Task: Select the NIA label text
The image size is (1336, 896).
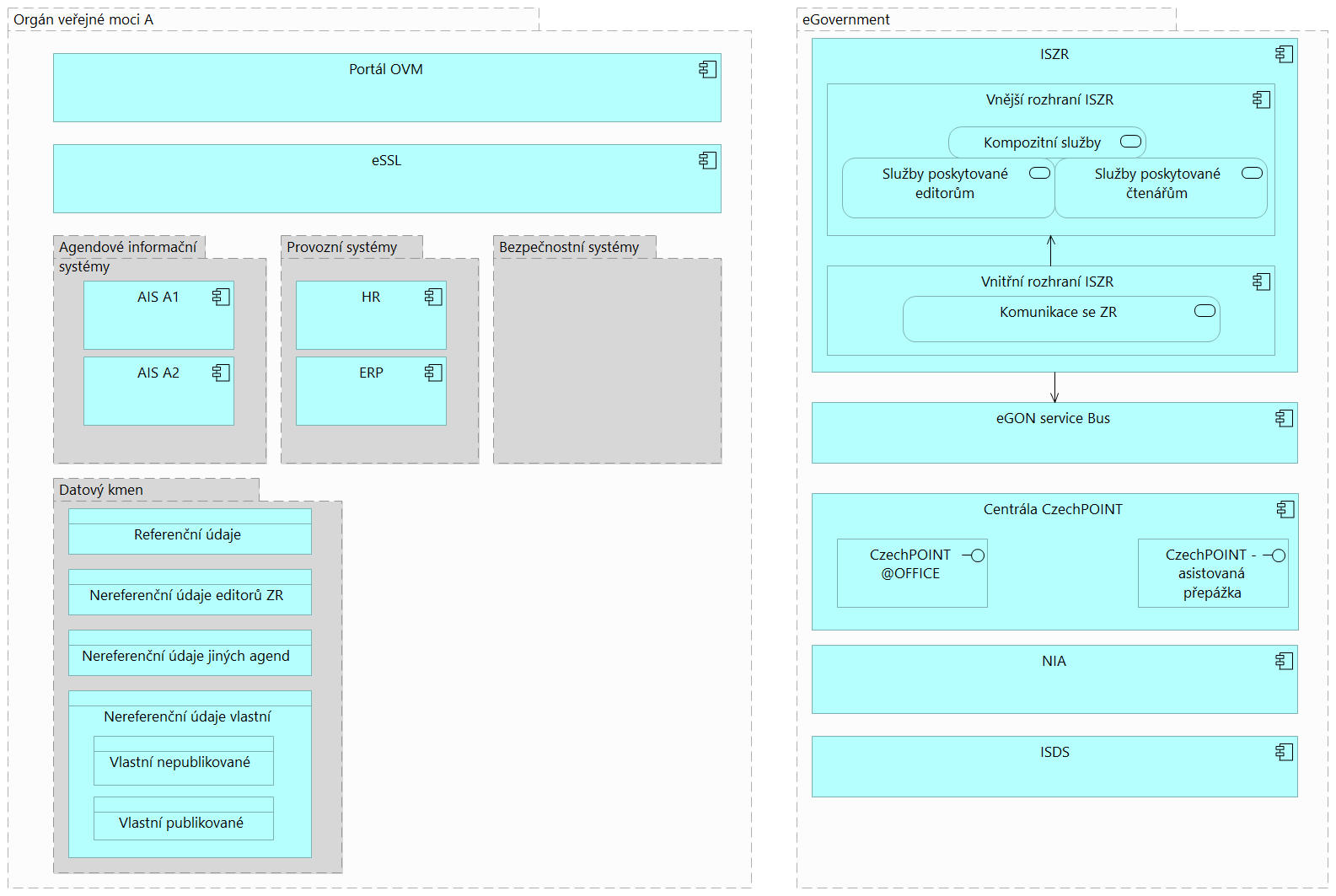Action: (x=1054, y=661)
